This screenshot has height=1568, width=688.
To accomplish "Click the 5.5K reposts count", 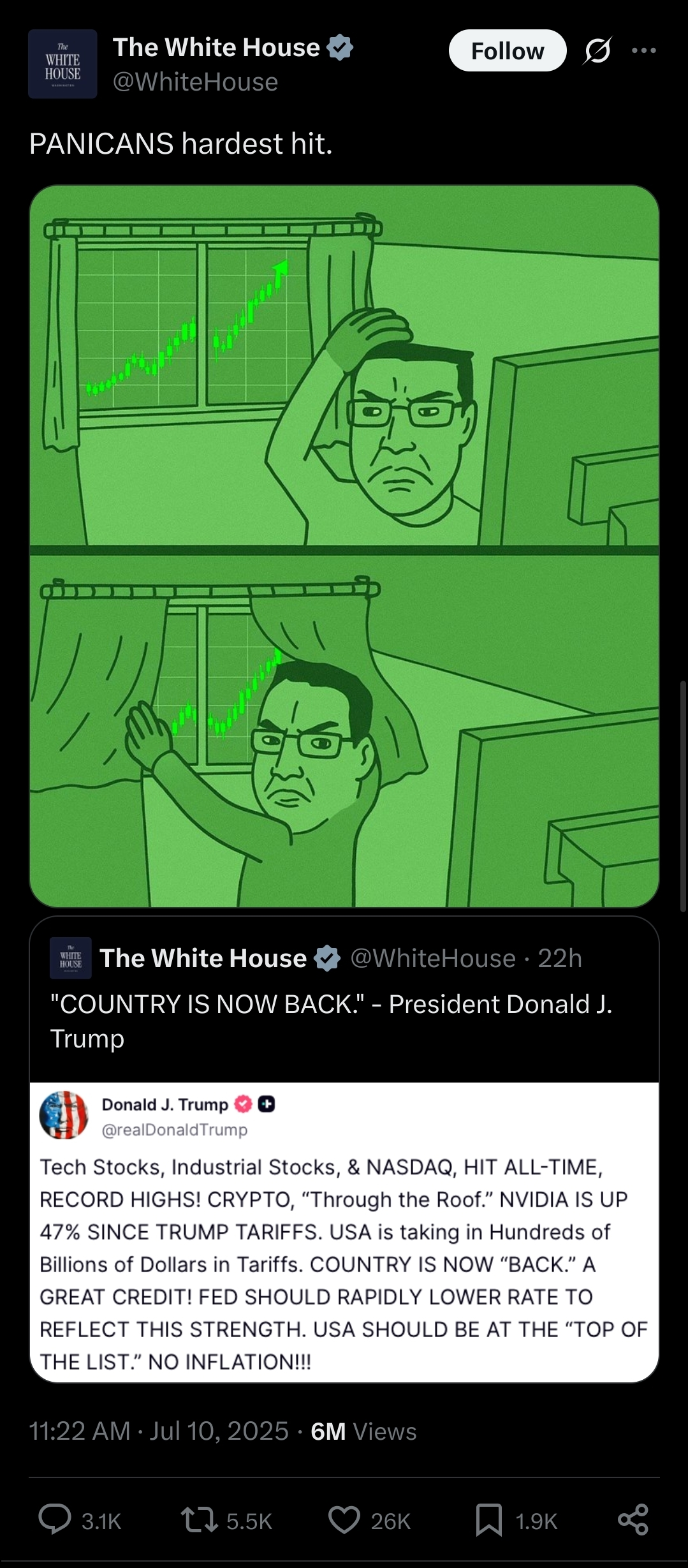I will [249, 1521].
